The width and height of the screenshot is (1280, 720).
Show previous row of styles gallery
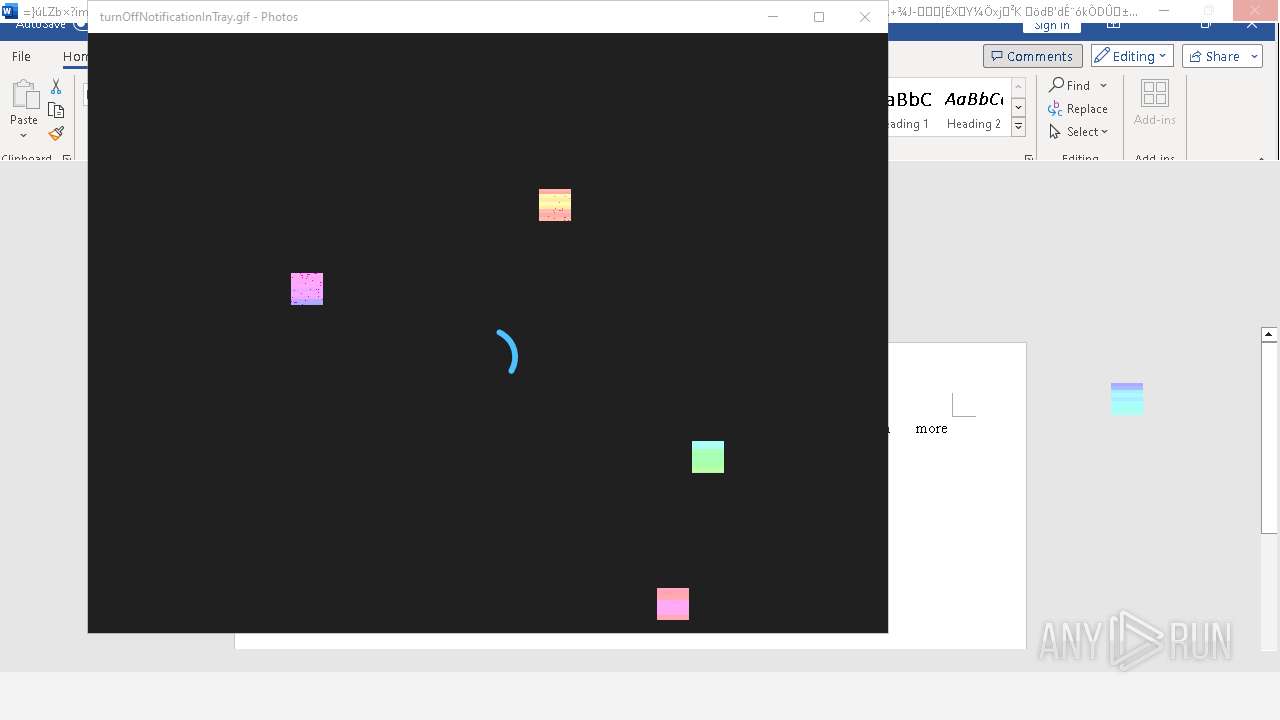[x=1018, y=88]
